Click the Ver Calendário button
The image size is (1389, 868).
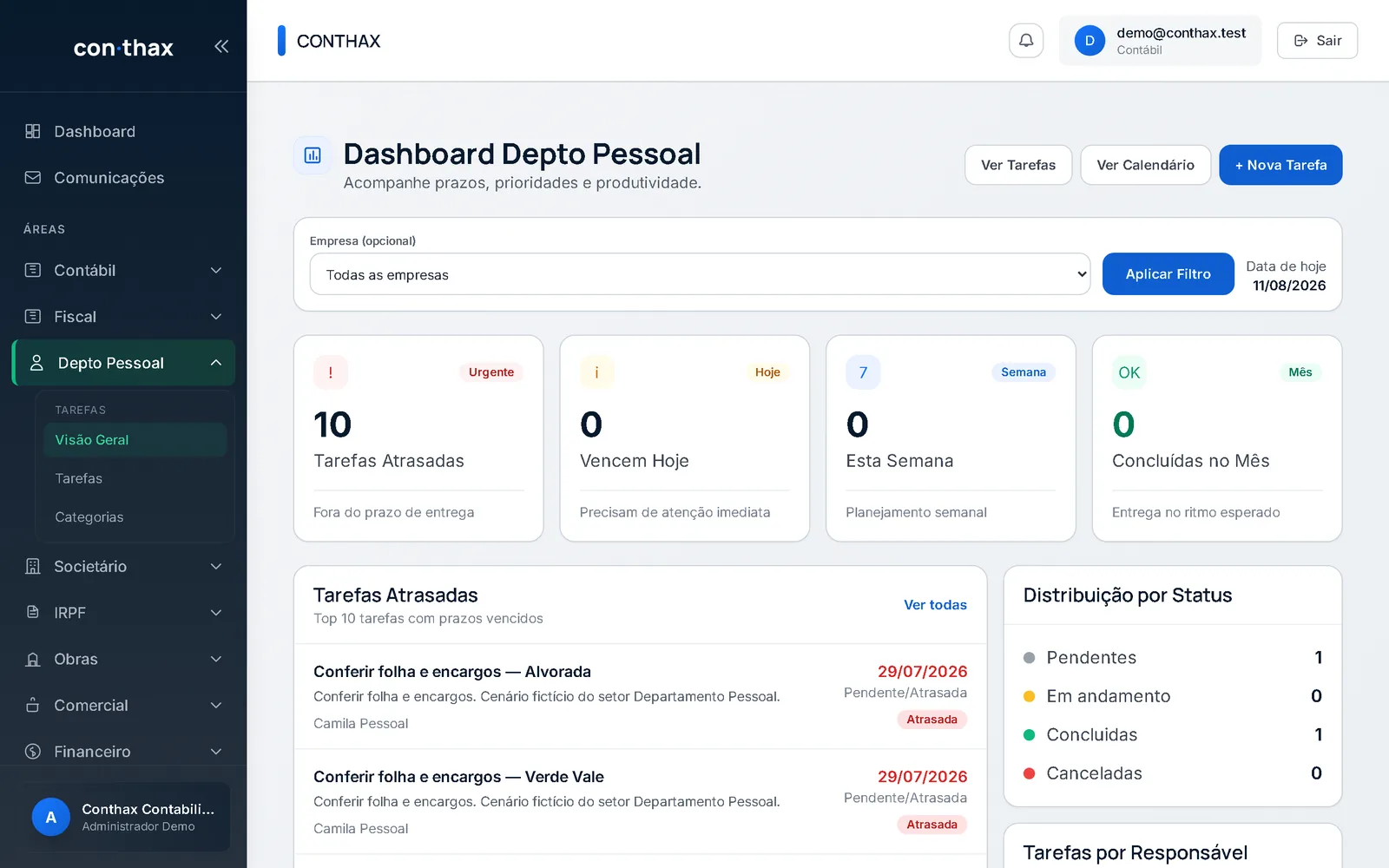[1145, 165]
